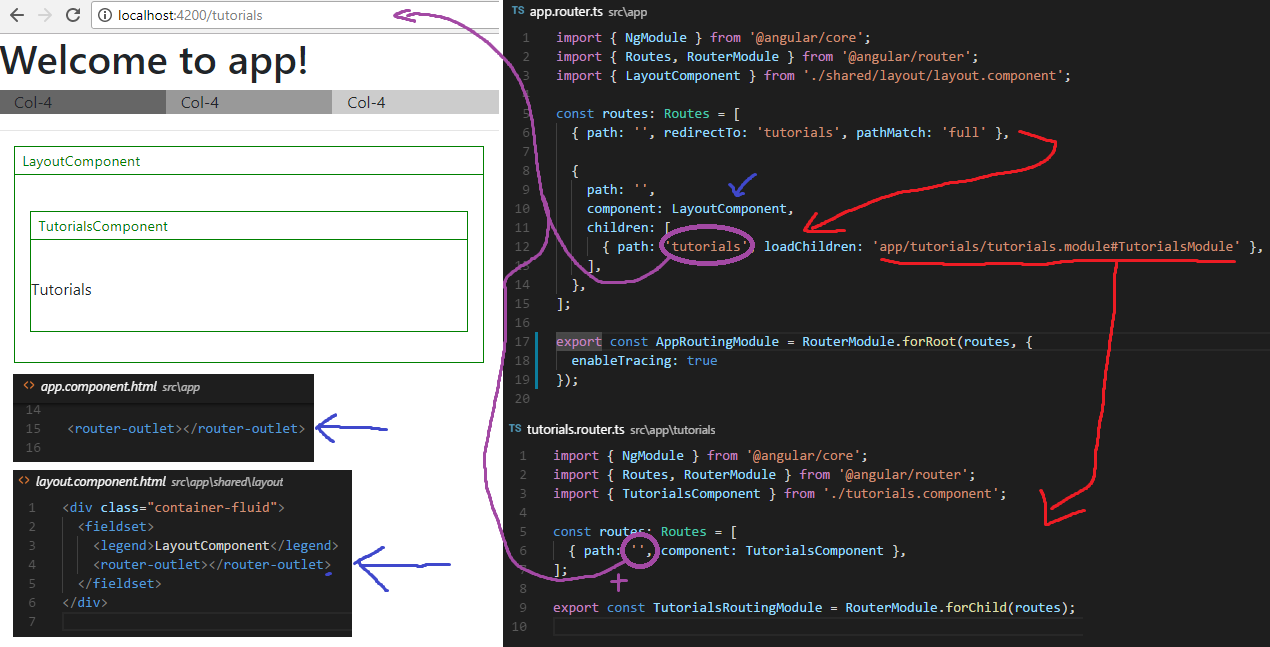Click line number 15 in app.component.html
This screenshot has height=647, width=1270.
32,429
